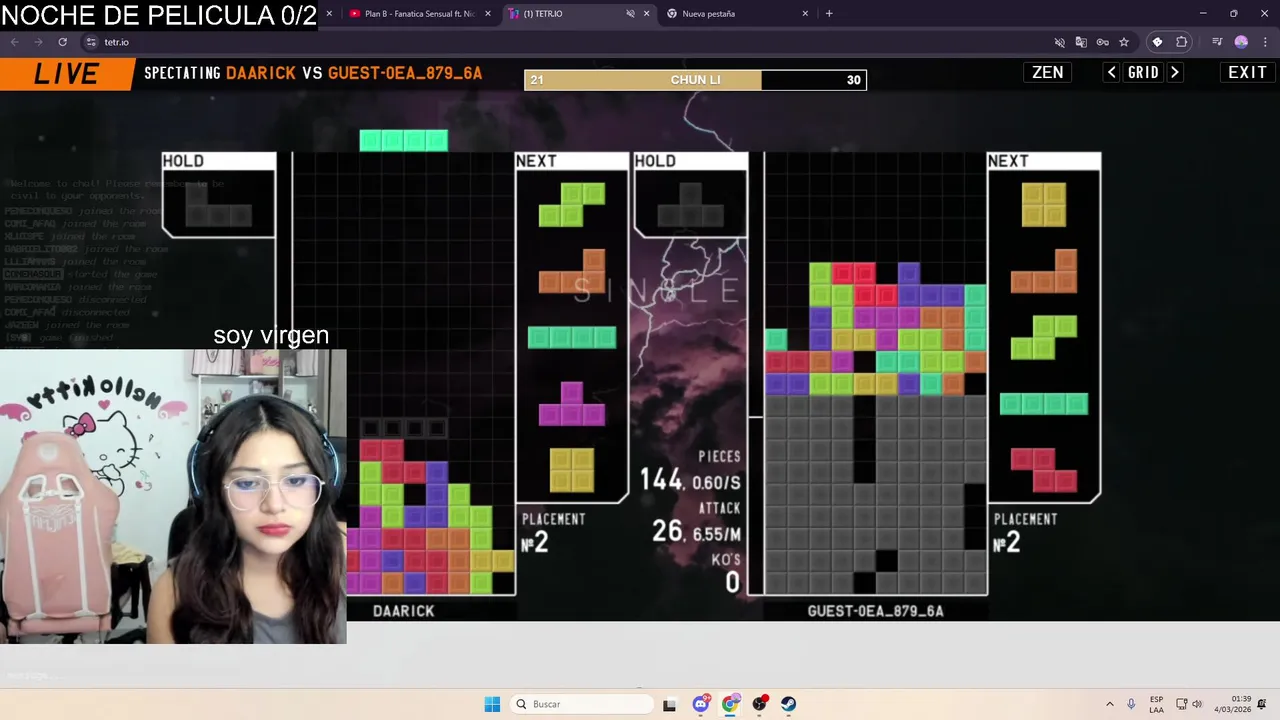
Task: Click the pinned extension icon in toolbar
Action: point(1157,42)
